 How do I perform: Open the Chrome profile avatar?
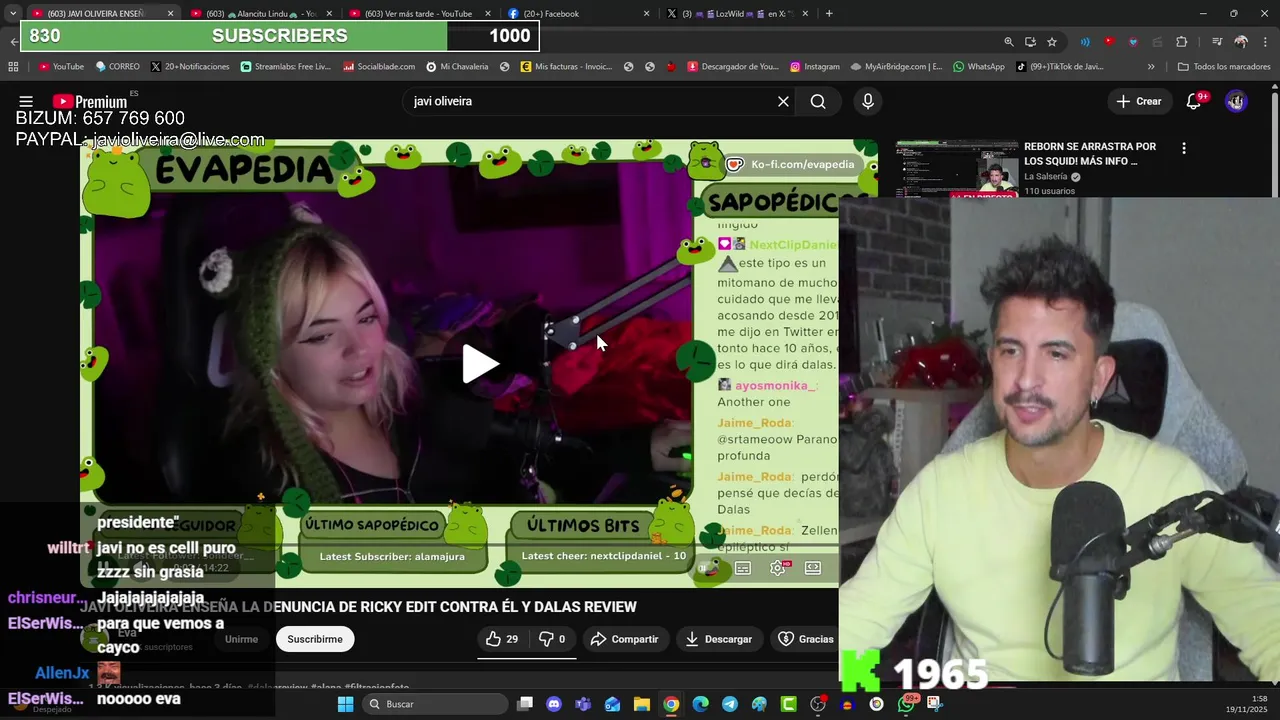point(1241,42)
